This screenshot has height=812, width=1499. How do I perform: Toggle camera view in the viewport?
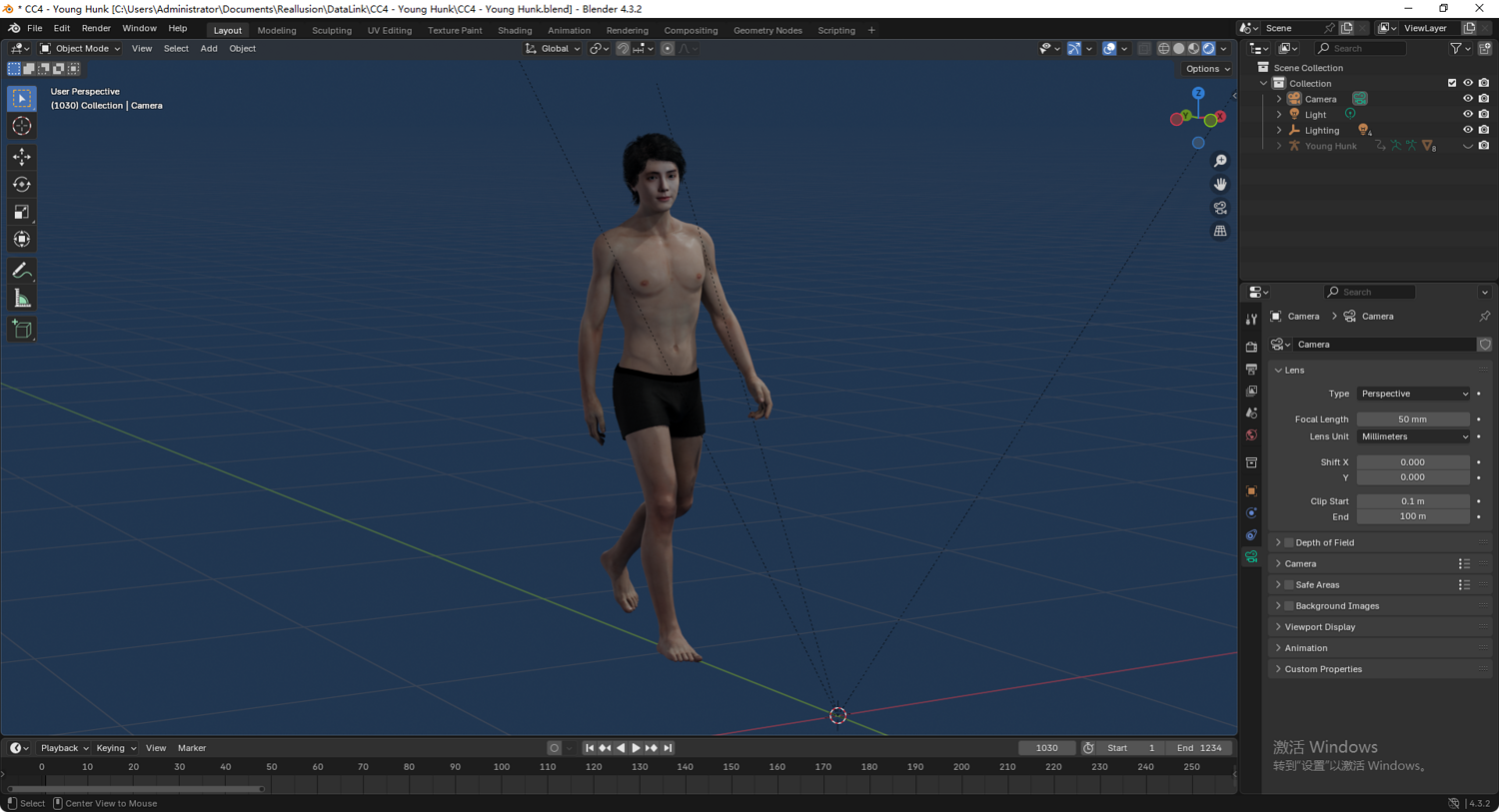pyautogui.click(x=1220, y=208)
